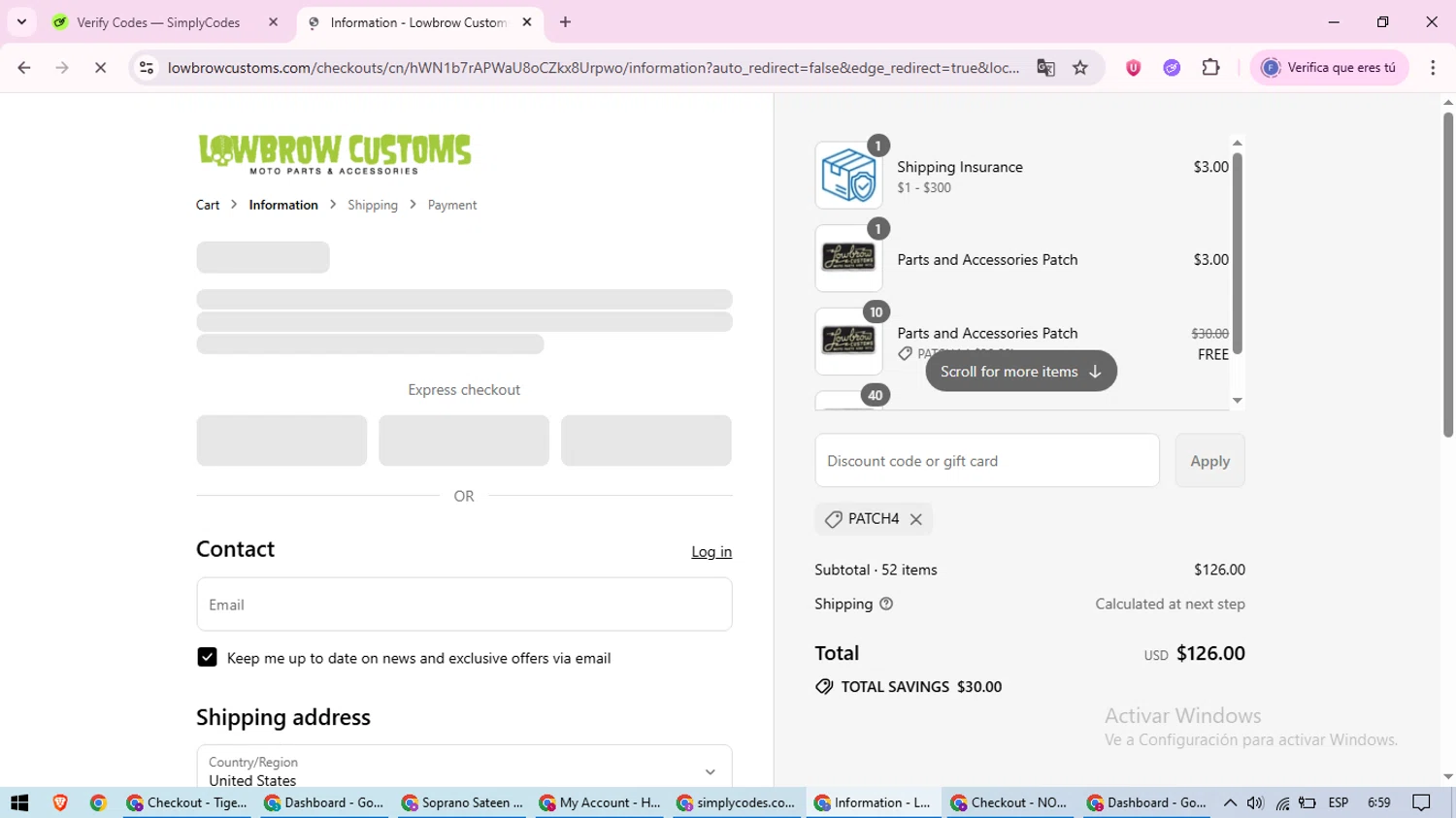Screen dimensions: 1456x818
Task: Switch to Checkout - Tige taskbar window
Action: tap(188, 802)
